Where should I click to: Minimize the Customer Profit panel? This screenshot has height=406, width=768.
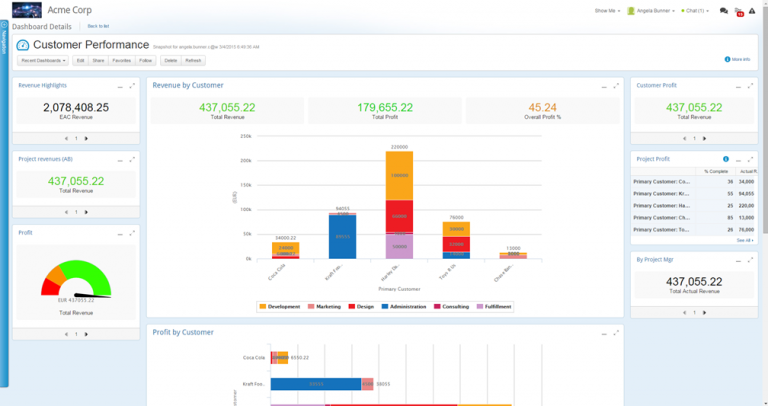coord(737,86)
